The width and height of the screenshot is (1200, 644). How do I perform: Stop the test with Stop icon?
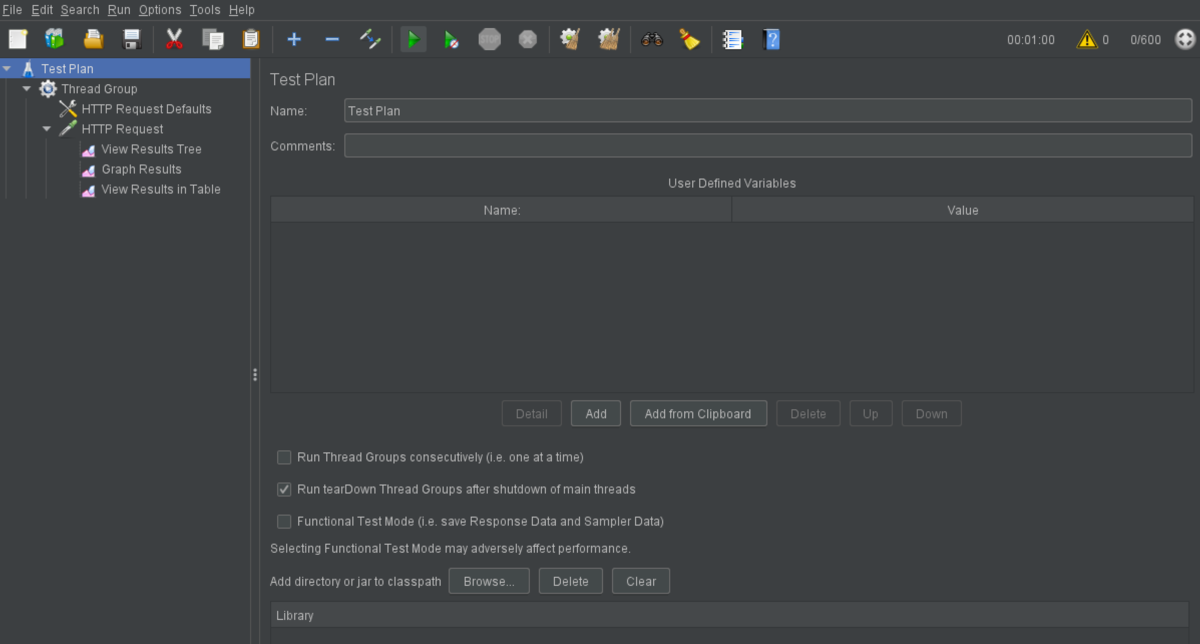(489, 39)
